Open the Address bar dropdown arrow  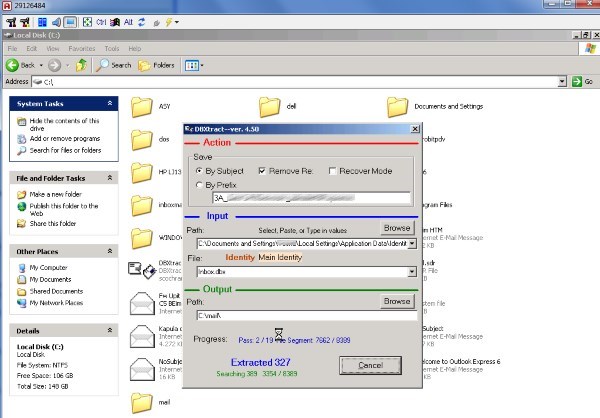point(562,82)
